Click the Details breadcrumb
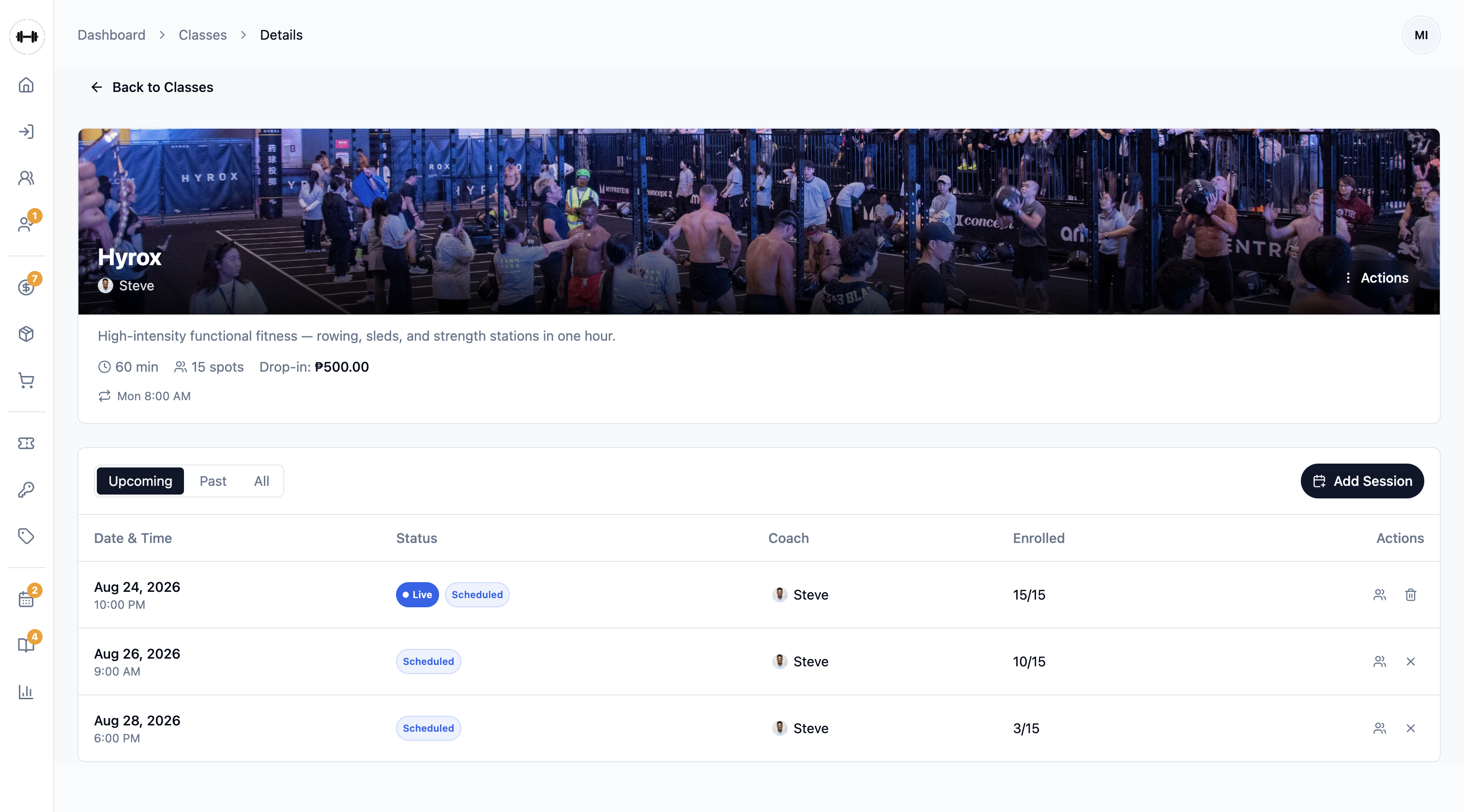This screenshot has width=1464, height=812. pos(281,35)
